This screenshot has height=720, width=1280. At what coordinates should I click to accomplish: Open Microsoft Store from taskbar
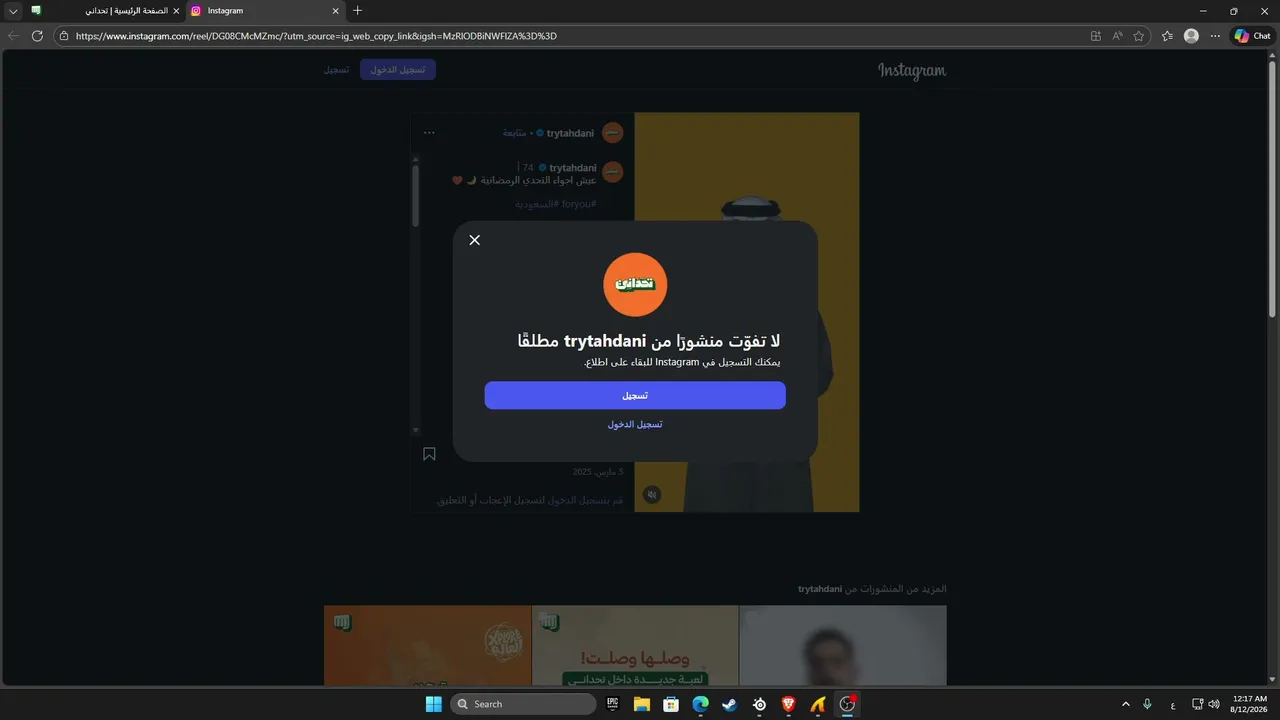pyautogui.click(x=671, y=704)
